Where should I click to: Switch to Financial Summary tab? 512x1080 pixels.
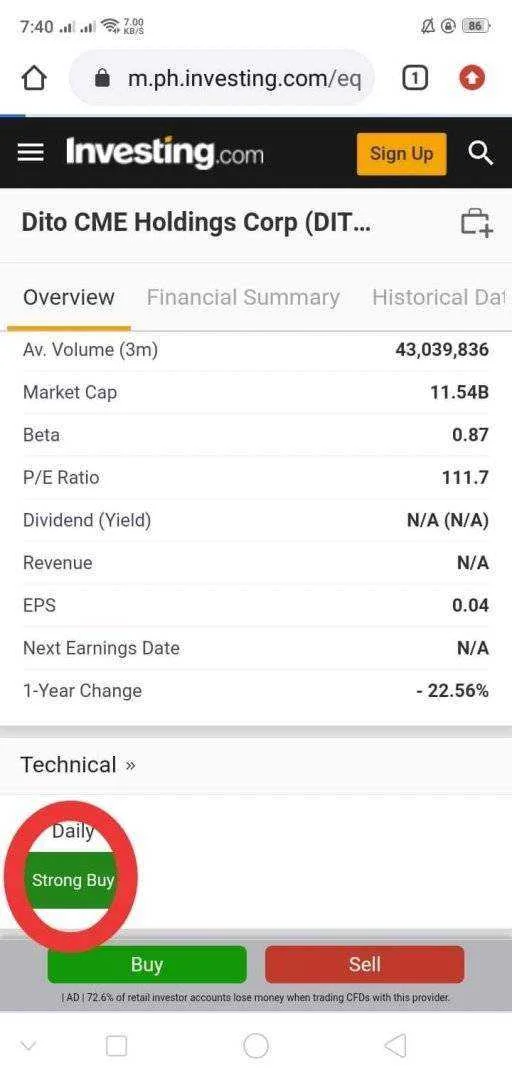click(x=243, y=298)
